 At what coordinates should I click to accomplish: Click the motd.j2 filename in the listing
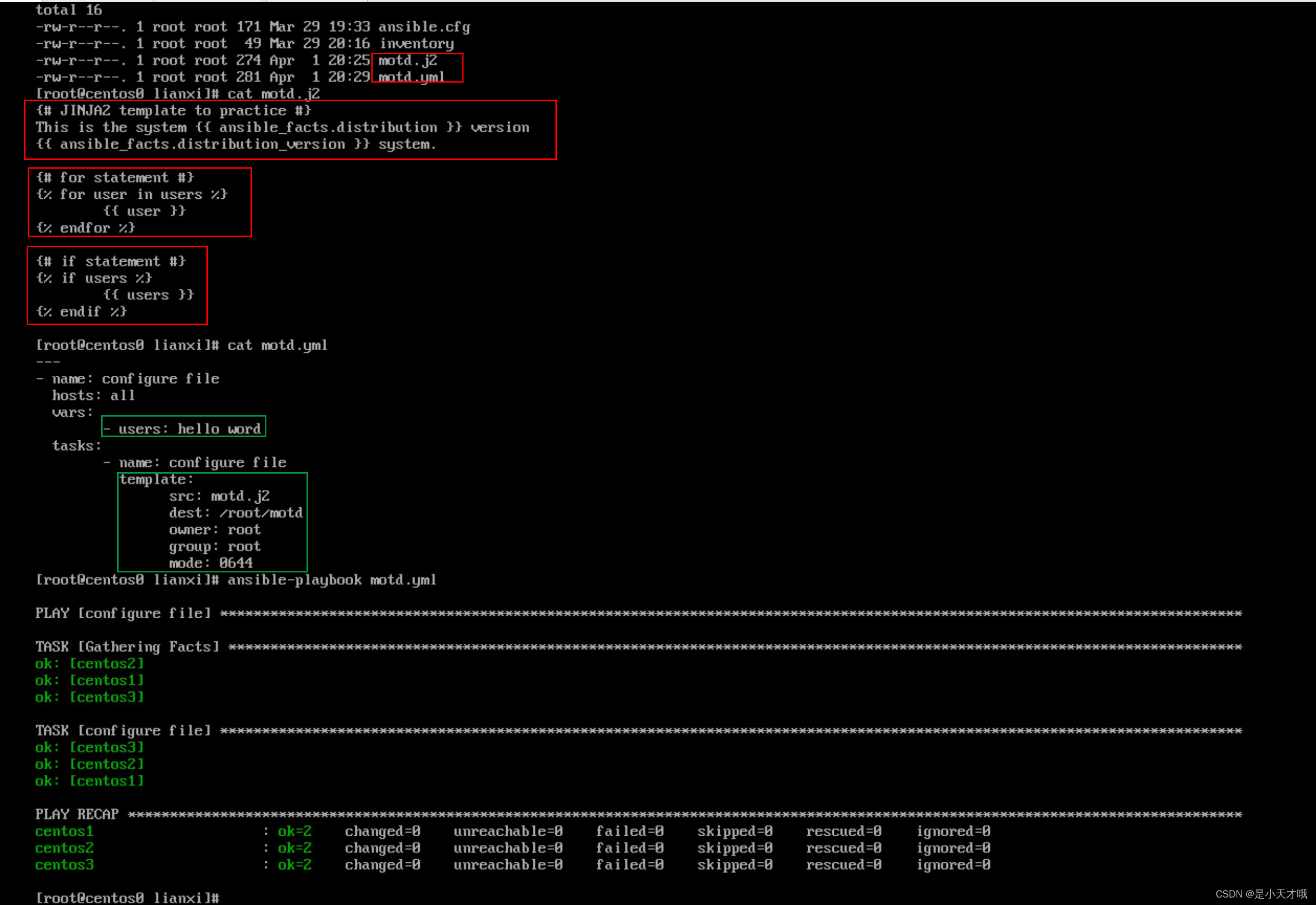408,60
